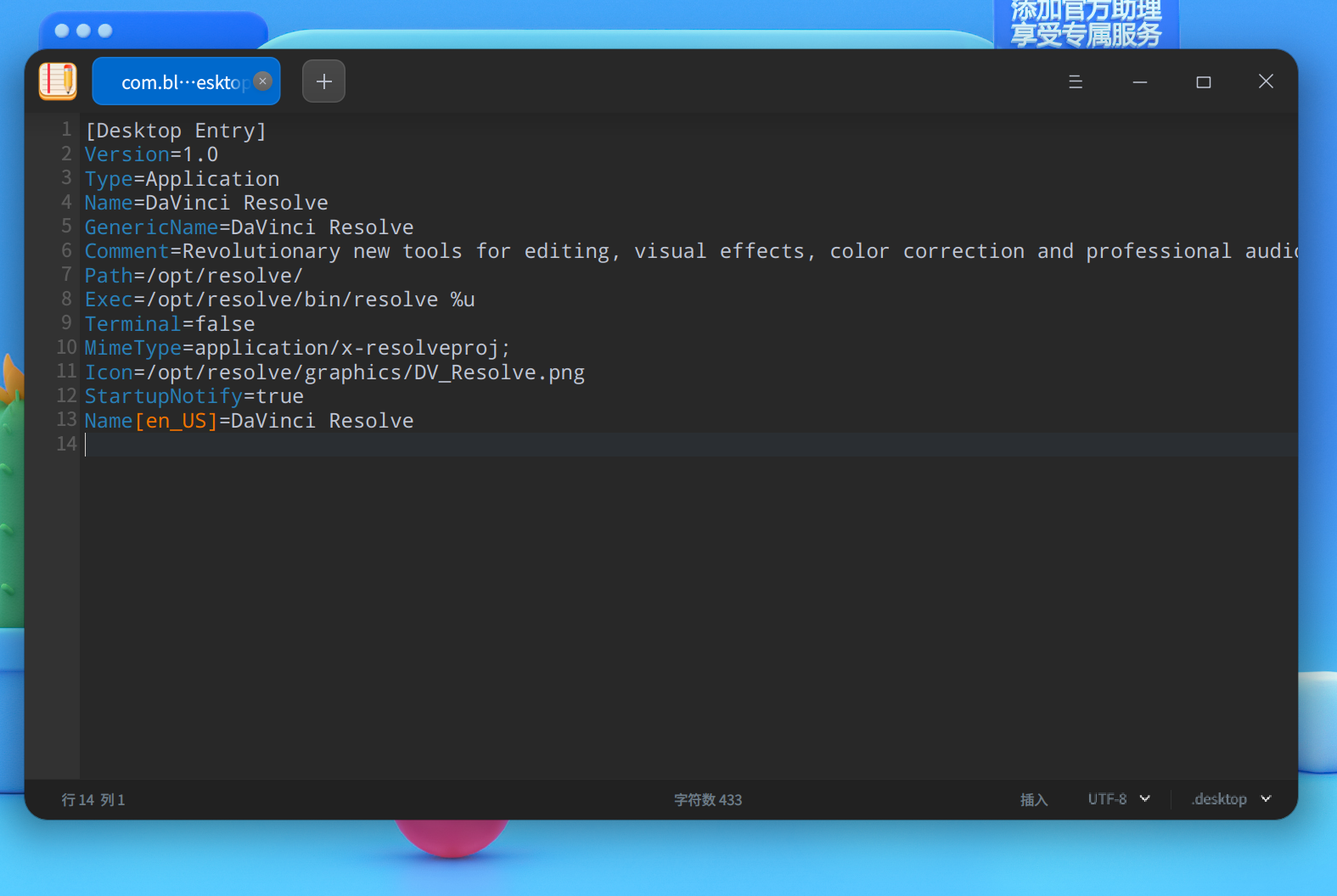Click the text editor app logo icon
This screenshot has height=896, width=1337.
pos(58,81)
